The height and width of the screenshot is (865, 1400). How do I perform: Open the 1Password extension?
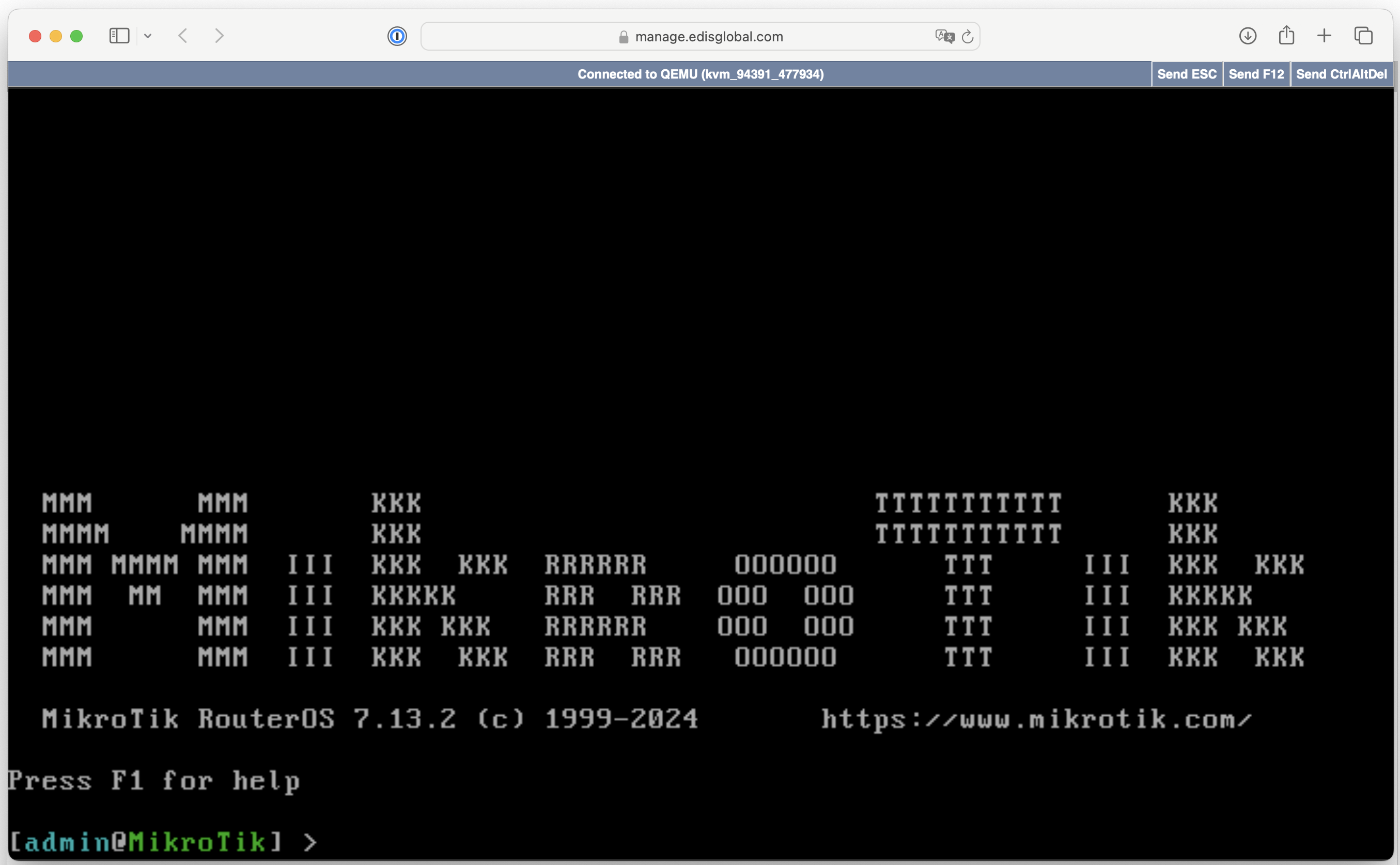click(x=397, y=36)
